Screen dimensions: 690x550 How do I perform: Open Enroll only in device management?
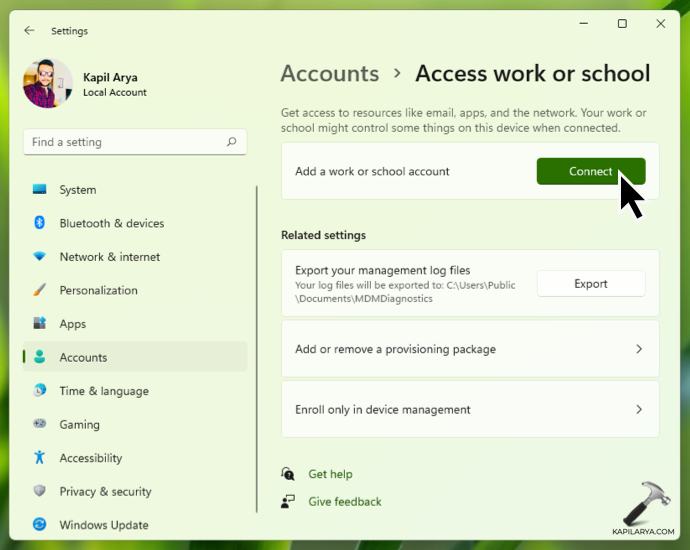(470, 409)
